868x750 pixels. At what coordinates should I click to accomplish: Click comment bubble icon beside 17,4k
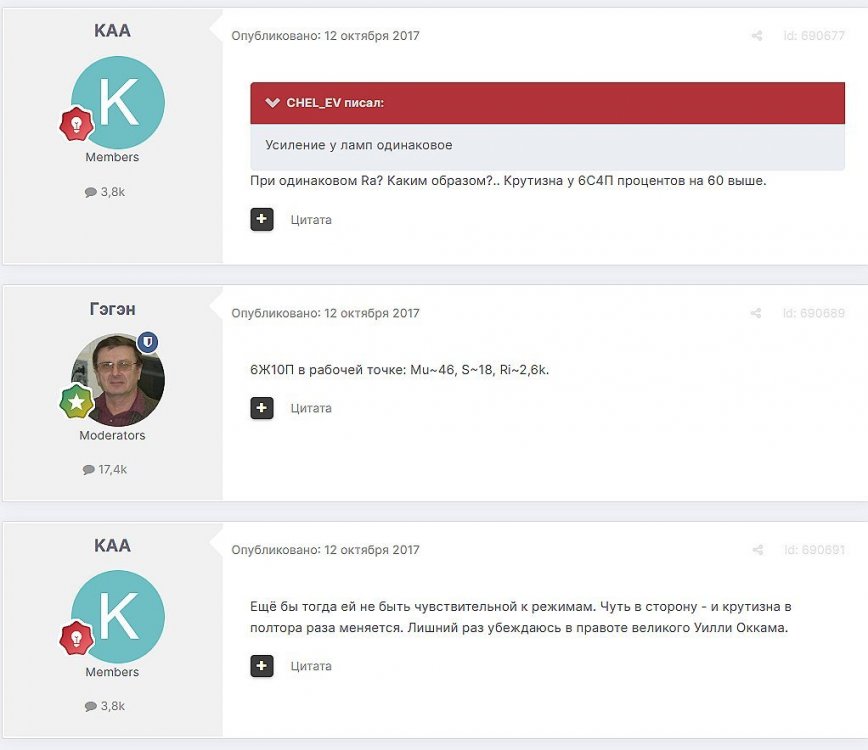click(90, 469)
